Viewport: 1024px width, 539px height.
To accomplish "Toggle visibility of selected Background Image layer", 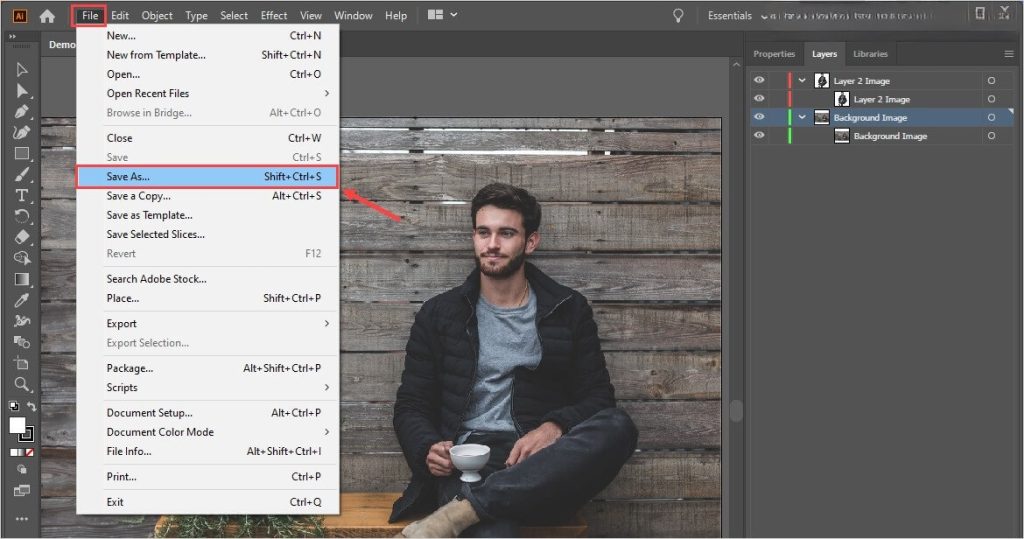I will pyautogui.click(x=759, y=117).
